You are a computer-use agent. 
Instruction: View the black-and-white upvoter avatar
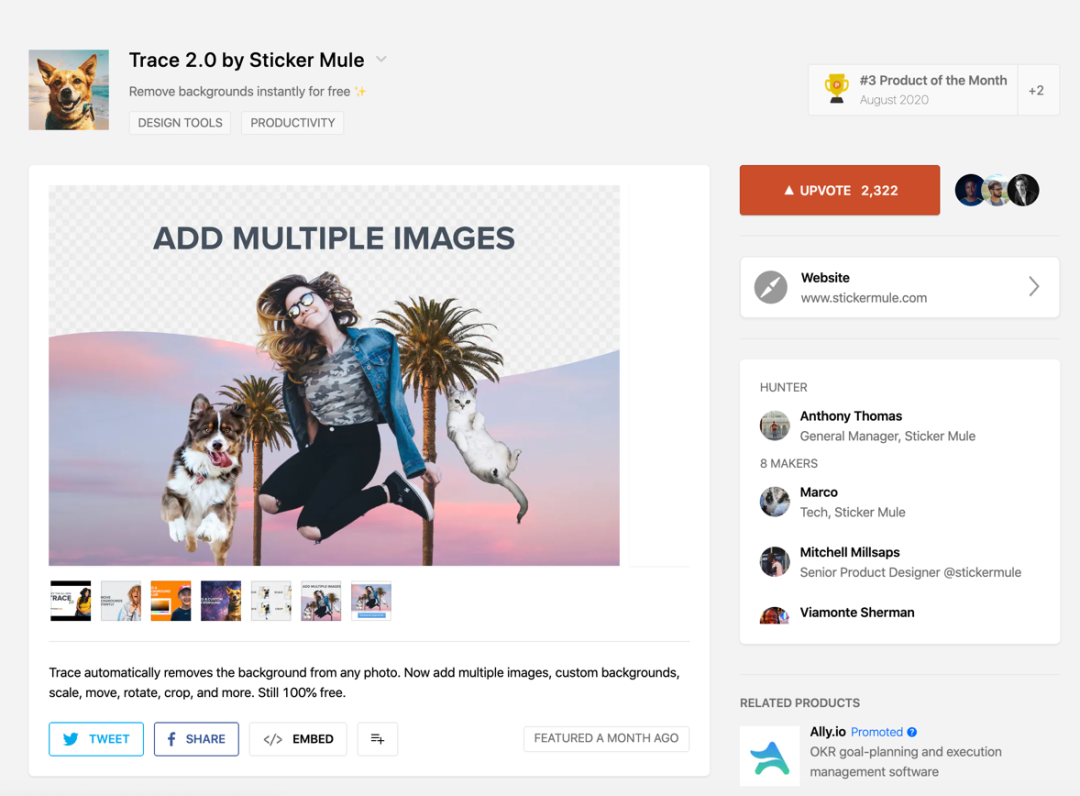(x=1024, y=190)
